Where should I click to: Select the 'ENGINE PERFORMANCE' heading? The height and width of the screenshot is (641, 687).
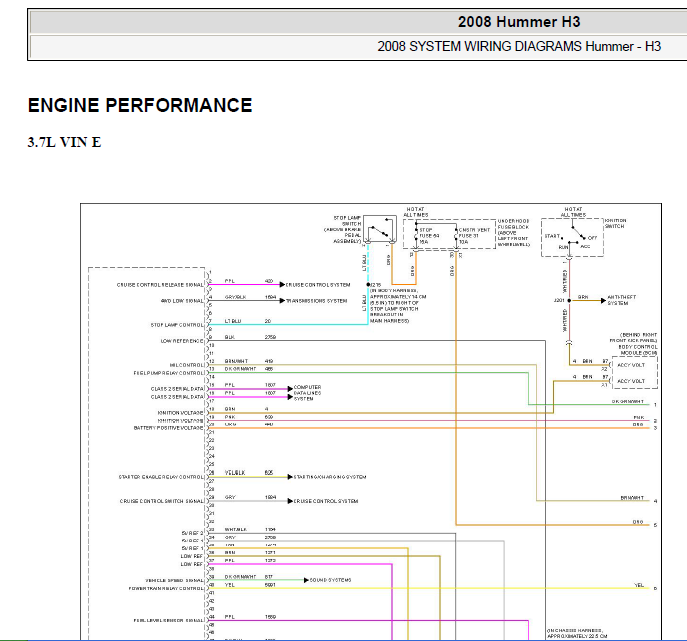click(x=140, y=106)
